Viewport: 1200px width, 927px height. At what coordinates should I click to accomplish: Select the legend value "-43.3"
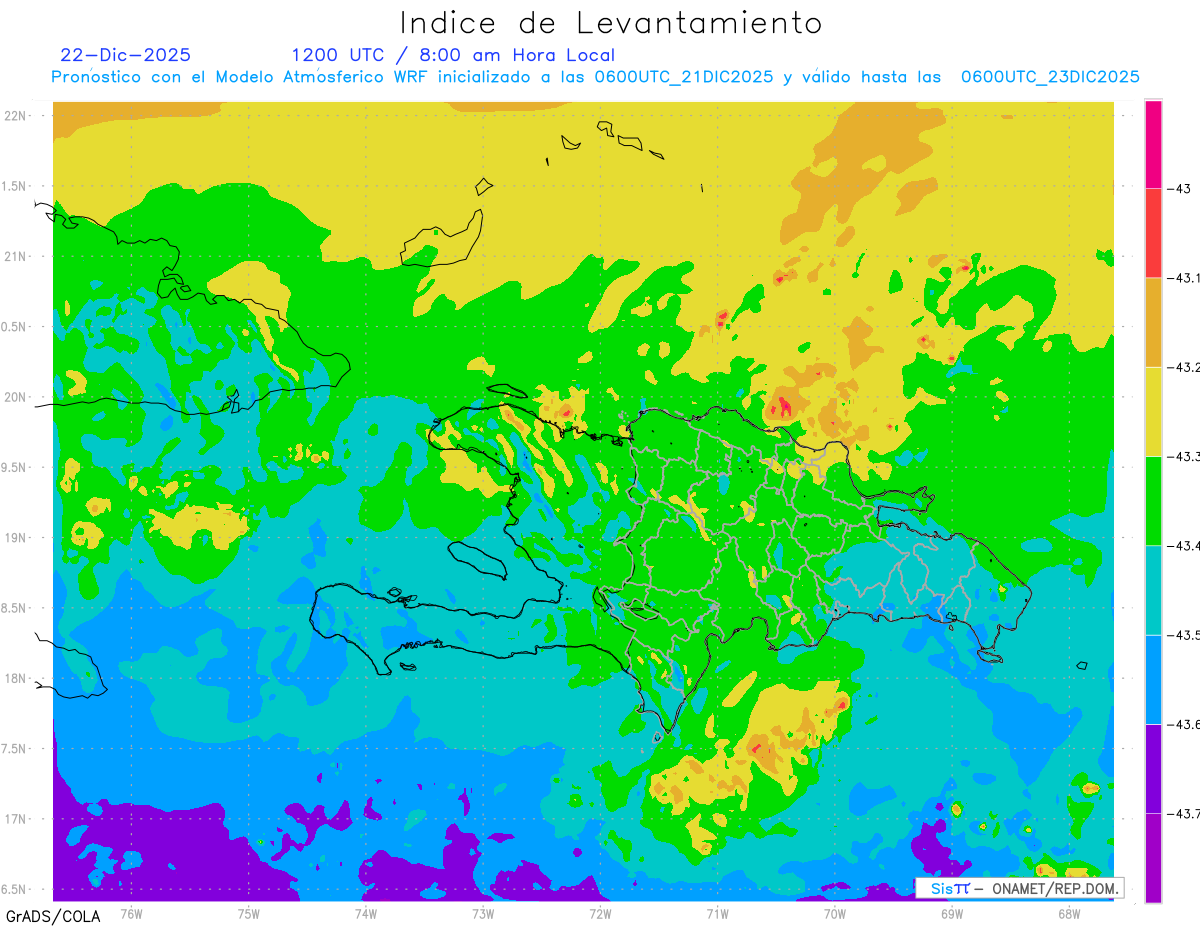(x=1184, y=456)
